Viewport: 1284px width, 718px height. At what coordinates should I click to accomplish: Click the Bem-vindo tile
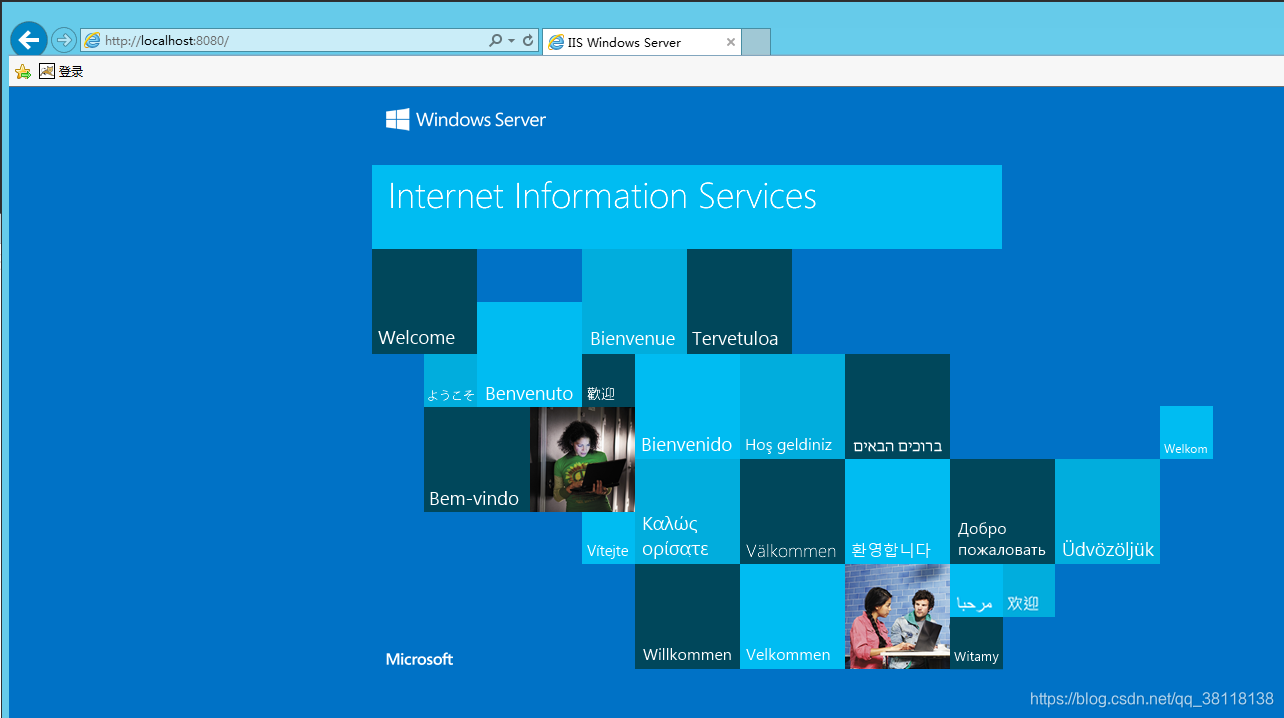pyautogui.click(x=476, y=459)
